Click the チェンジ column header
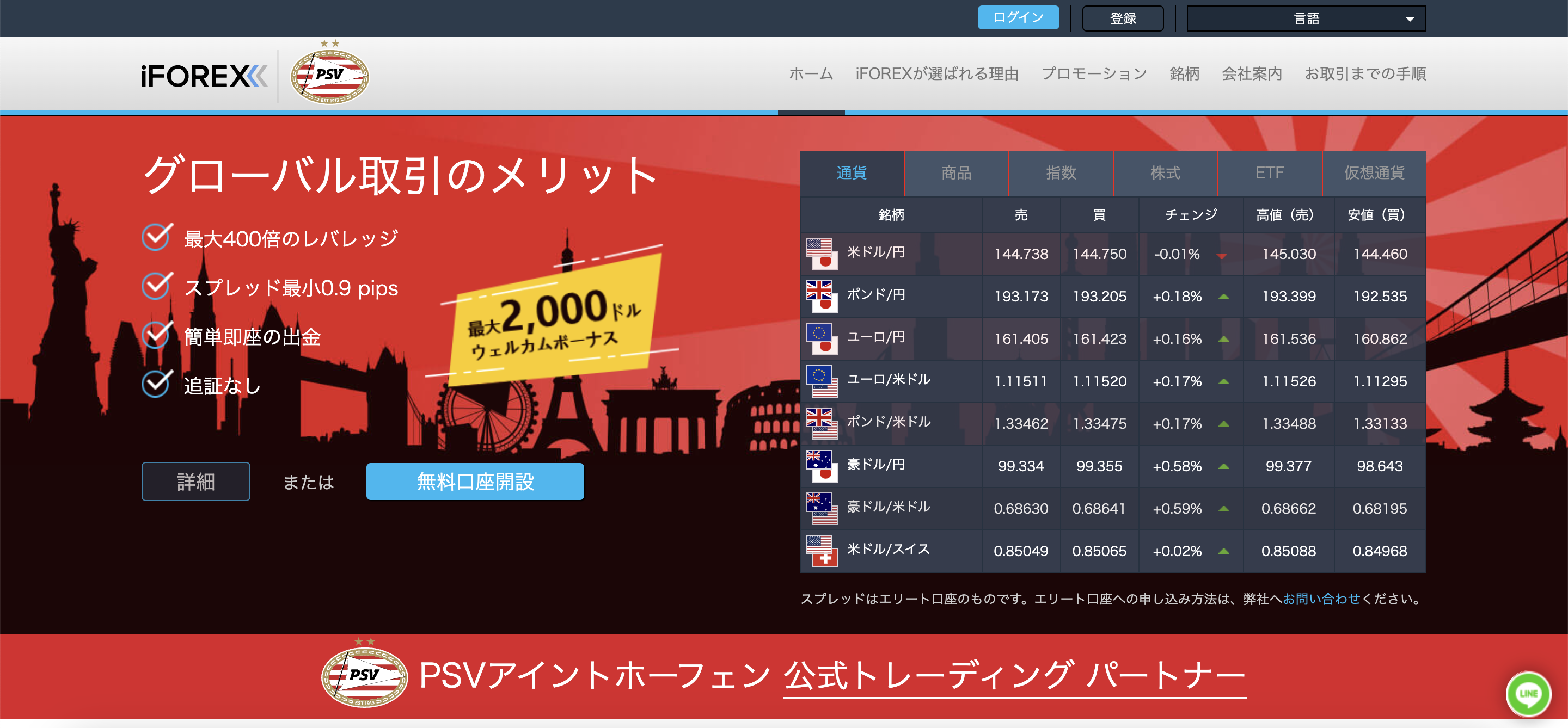 tap(1191, 215)
